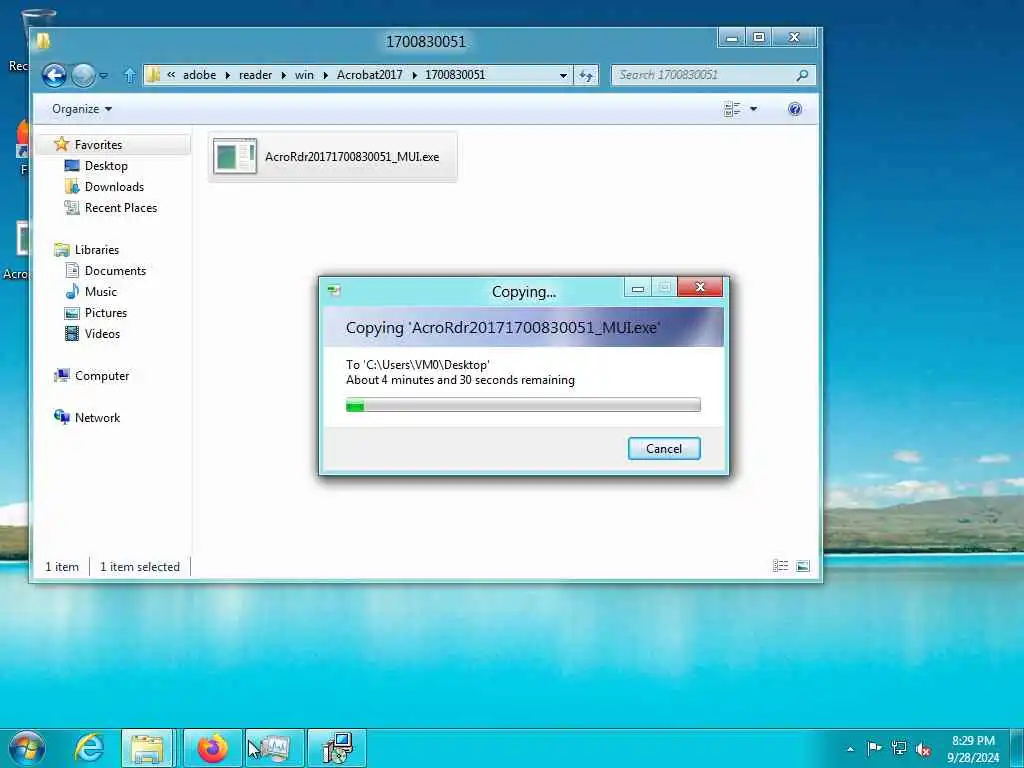The width and height of the screenshot is (1024, 768).
Task: Open Explorer help question mark
Action: [795, 109]
